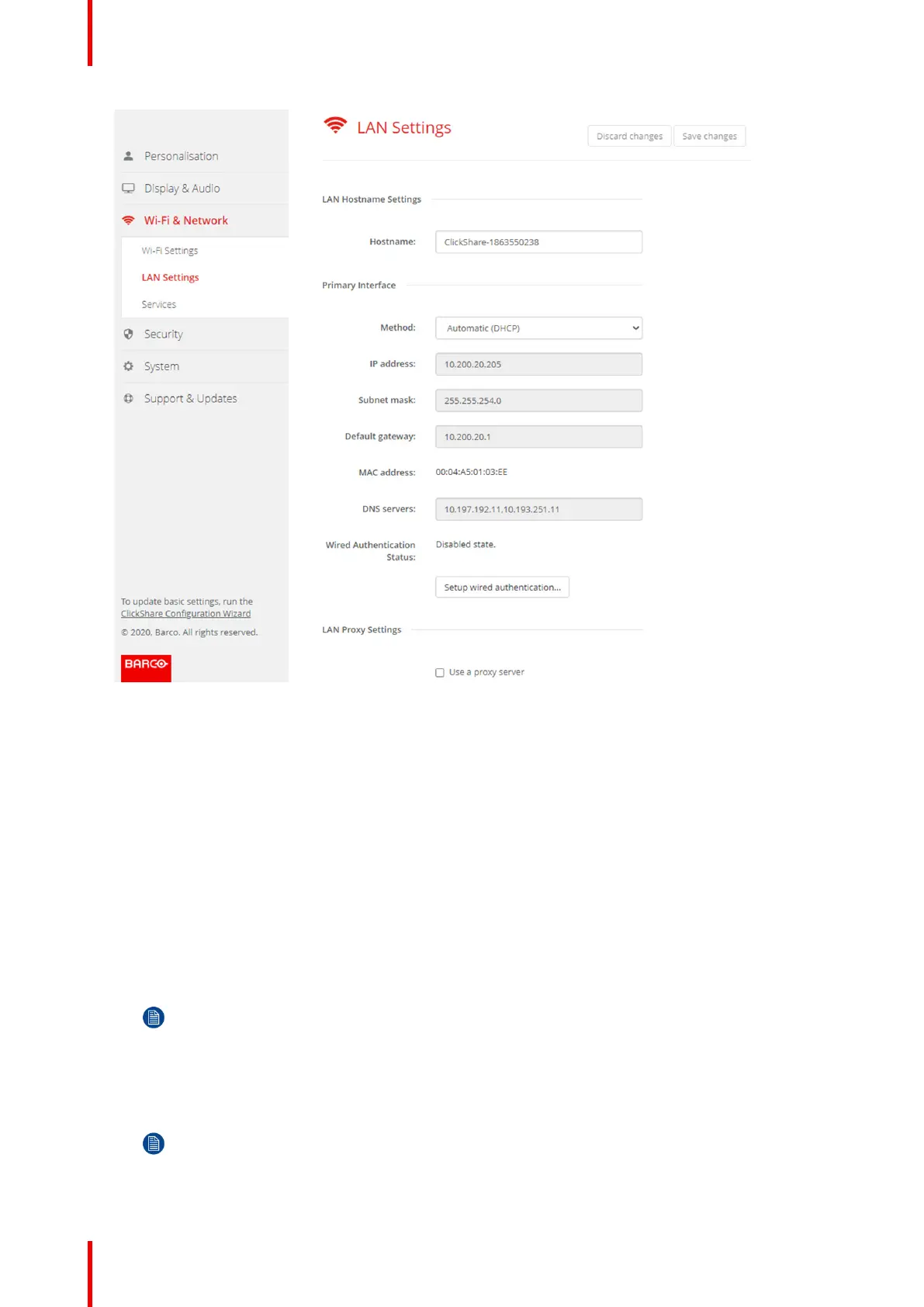
Task: Click the Save changes button
Action: click(709, 136)
